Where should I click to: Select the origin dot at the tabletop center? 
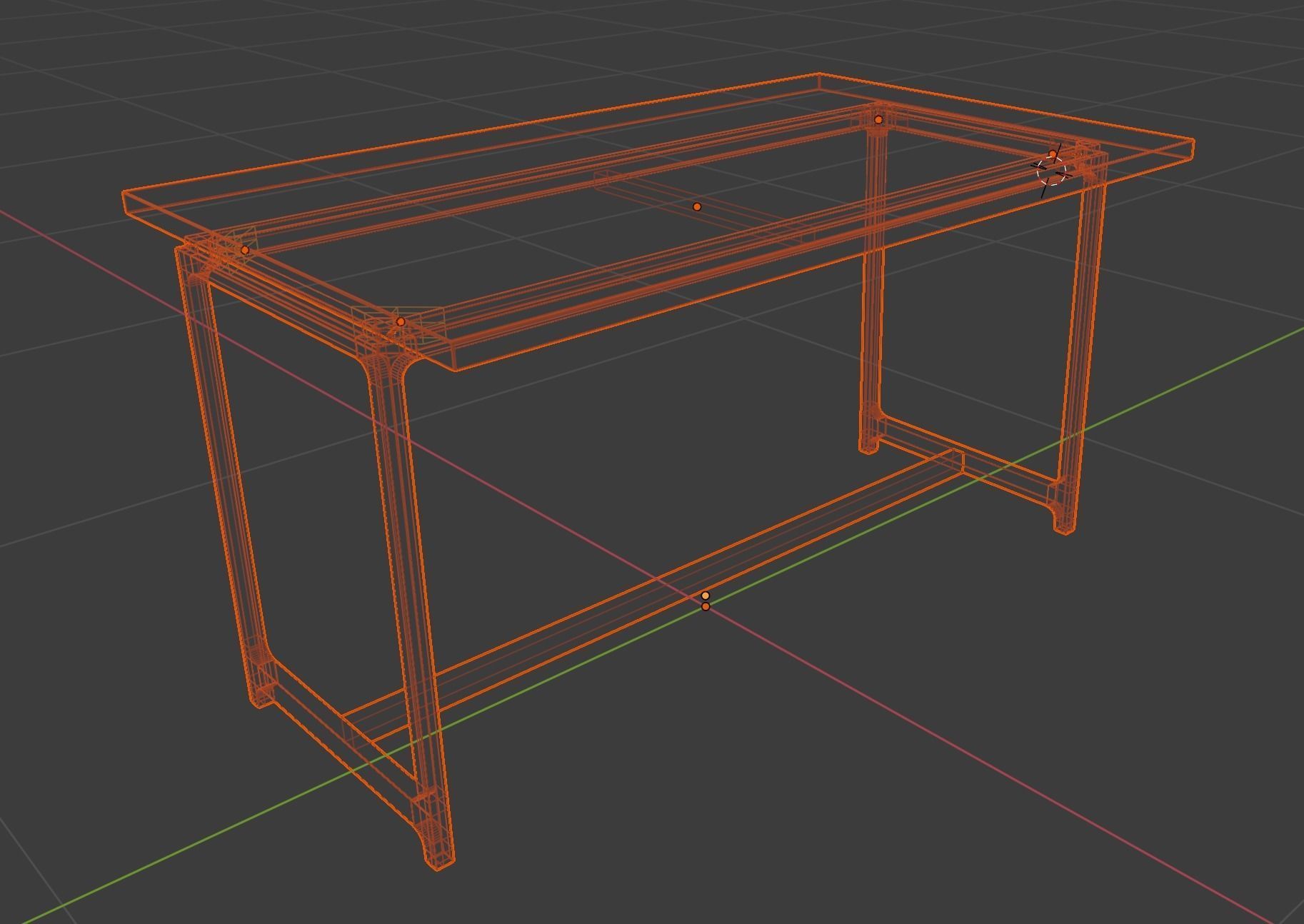(696, 206)
